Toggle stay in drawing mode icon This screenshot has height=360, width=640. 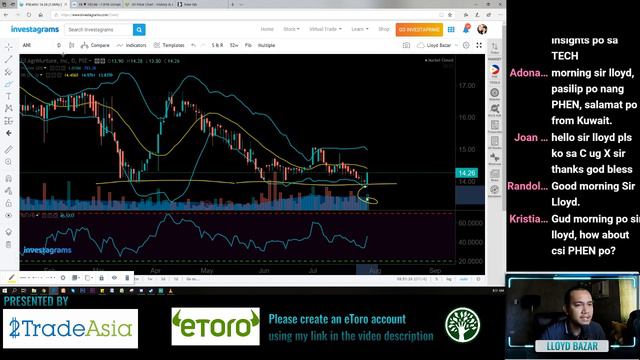9,191
